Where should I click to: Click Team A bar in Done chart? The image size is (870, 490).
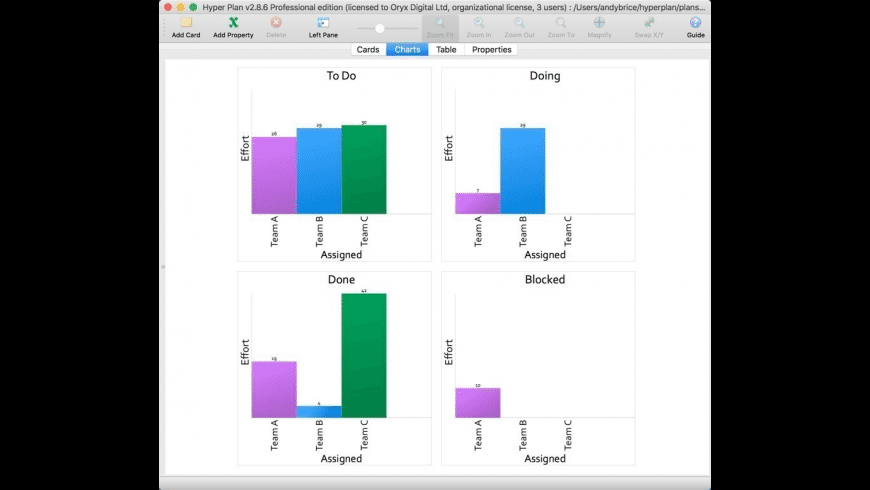click(274, 390)
